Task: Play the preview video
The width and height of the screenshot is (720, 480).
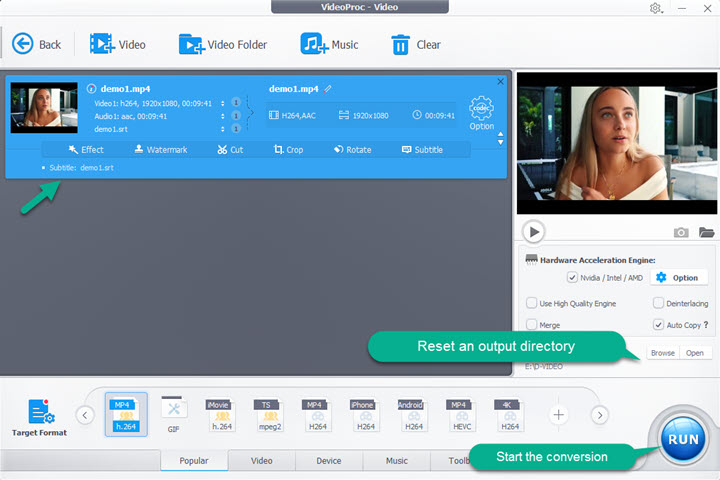Action: pyautogui.click(x=534, y=232)
